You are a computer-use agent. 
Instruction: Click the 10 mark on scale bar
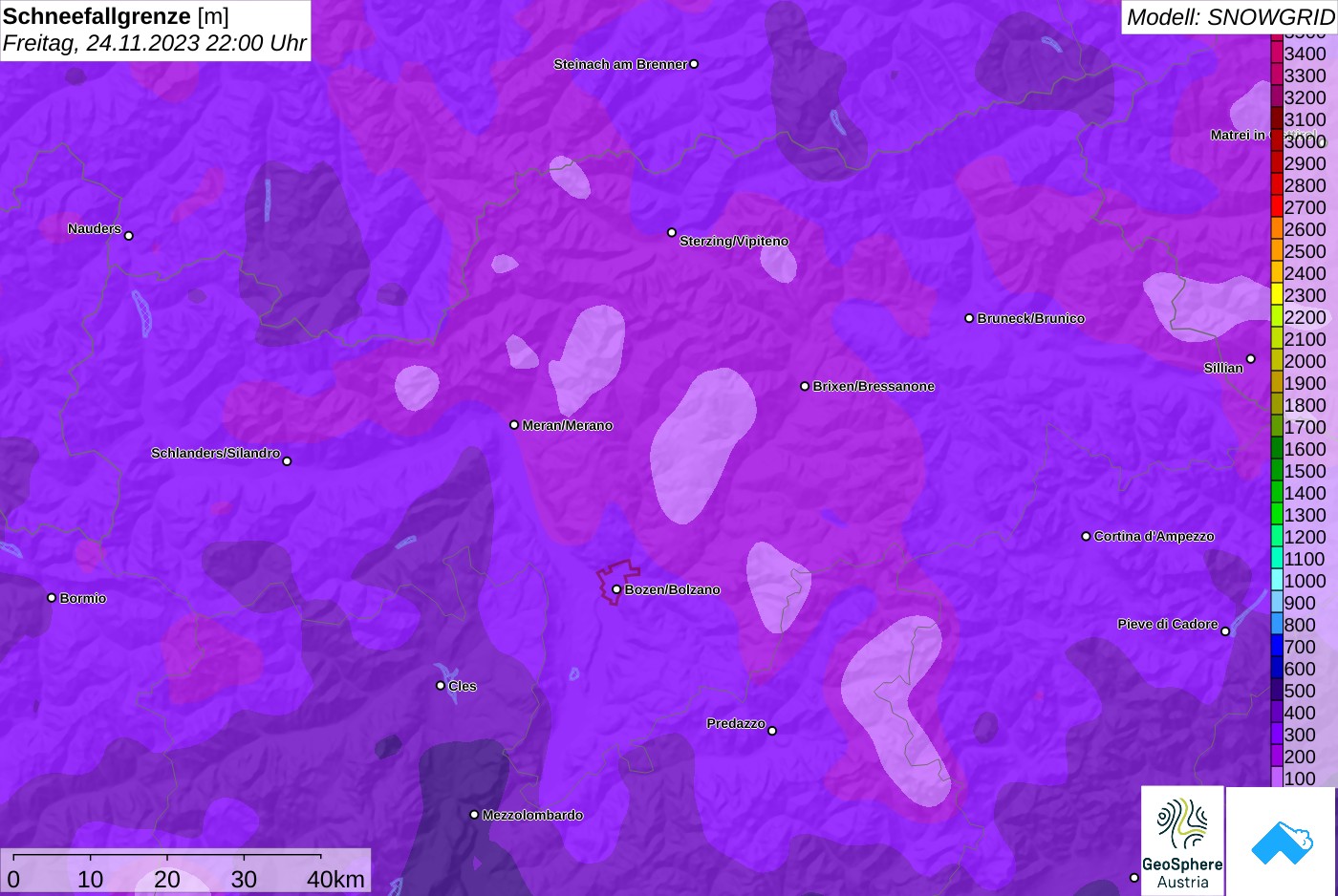(x=91, y=879)
